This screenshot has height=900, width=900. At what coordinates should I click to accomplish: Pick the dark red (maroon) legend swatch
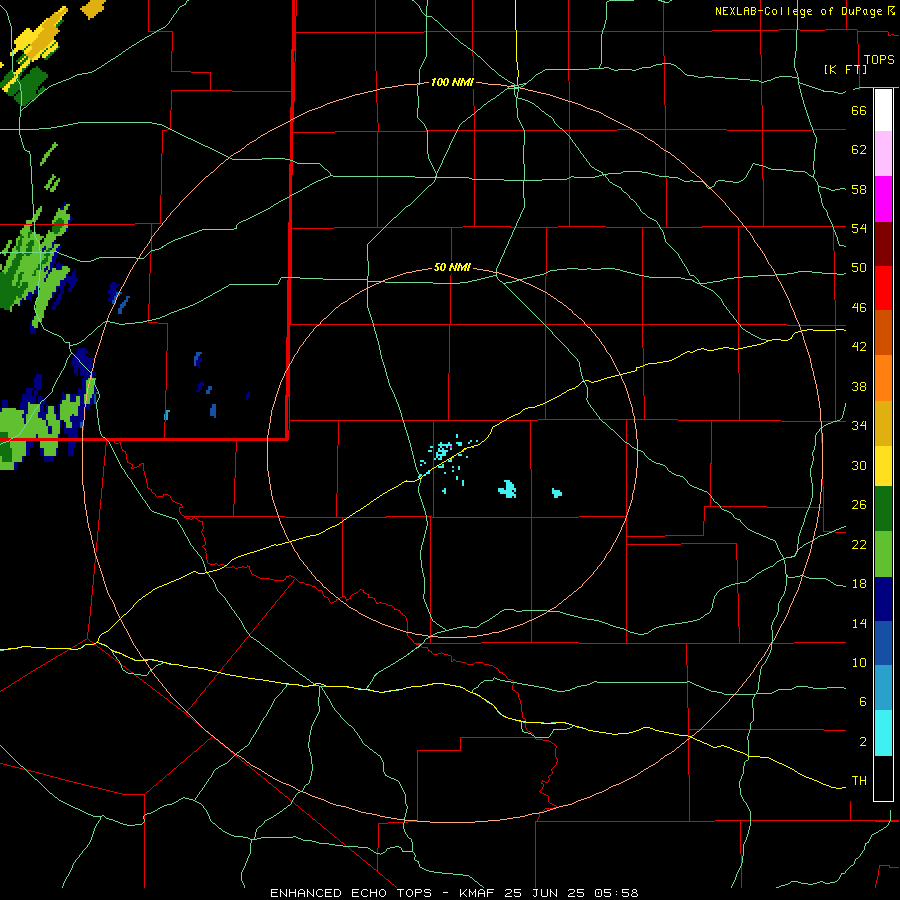click(x=883, y=244)
